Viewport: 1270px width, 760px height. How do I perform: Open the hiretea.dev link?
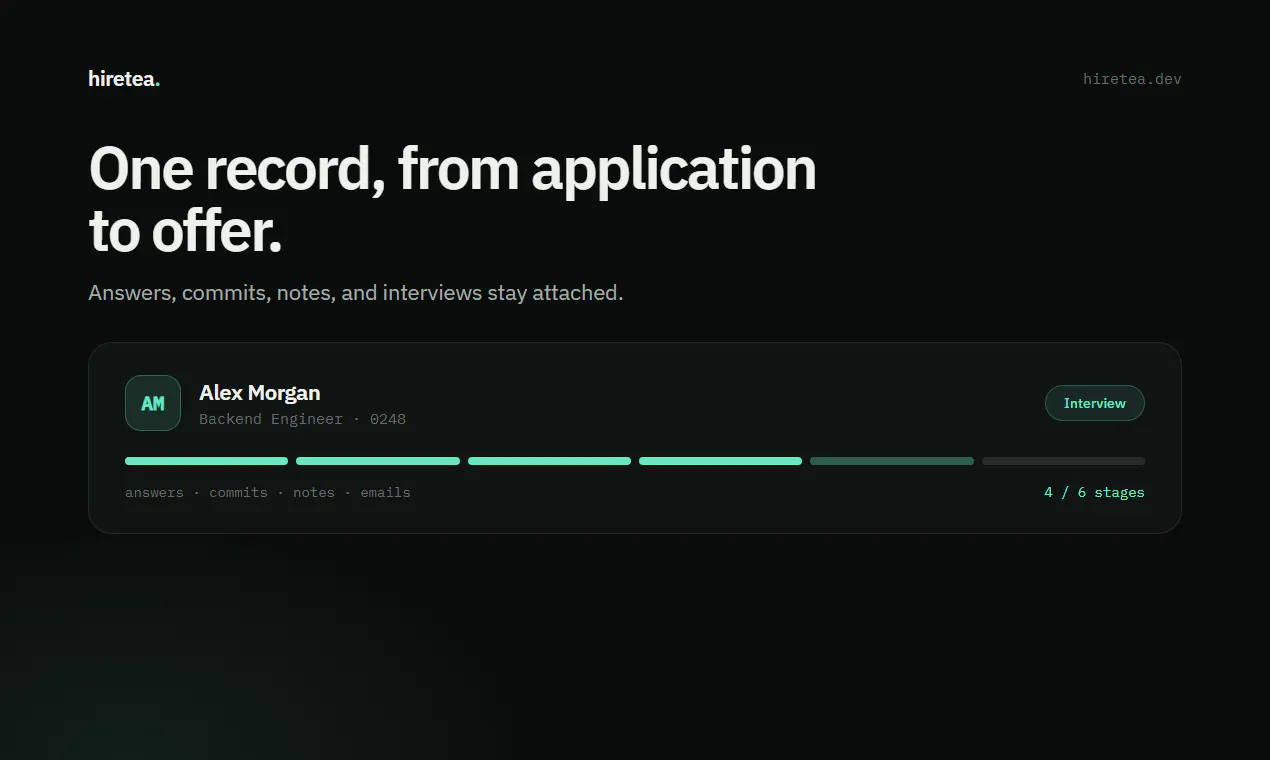pos(1132,79)
